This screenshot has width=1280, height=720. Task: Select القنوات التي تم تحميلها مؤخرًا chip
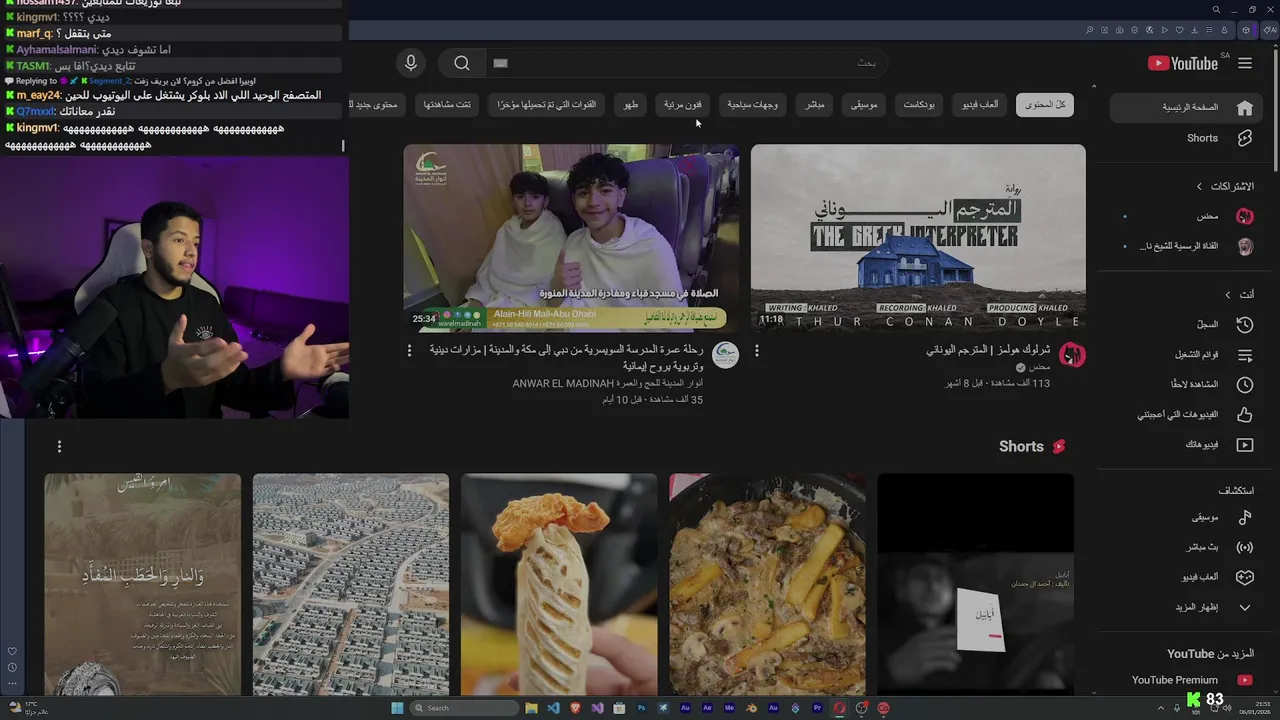click(x=547, y=105)
